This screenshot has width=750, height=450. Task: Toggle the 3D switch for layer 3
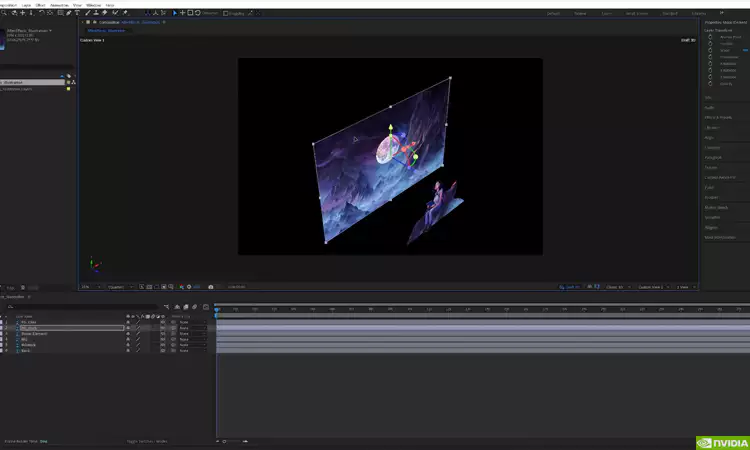point(163,334)
